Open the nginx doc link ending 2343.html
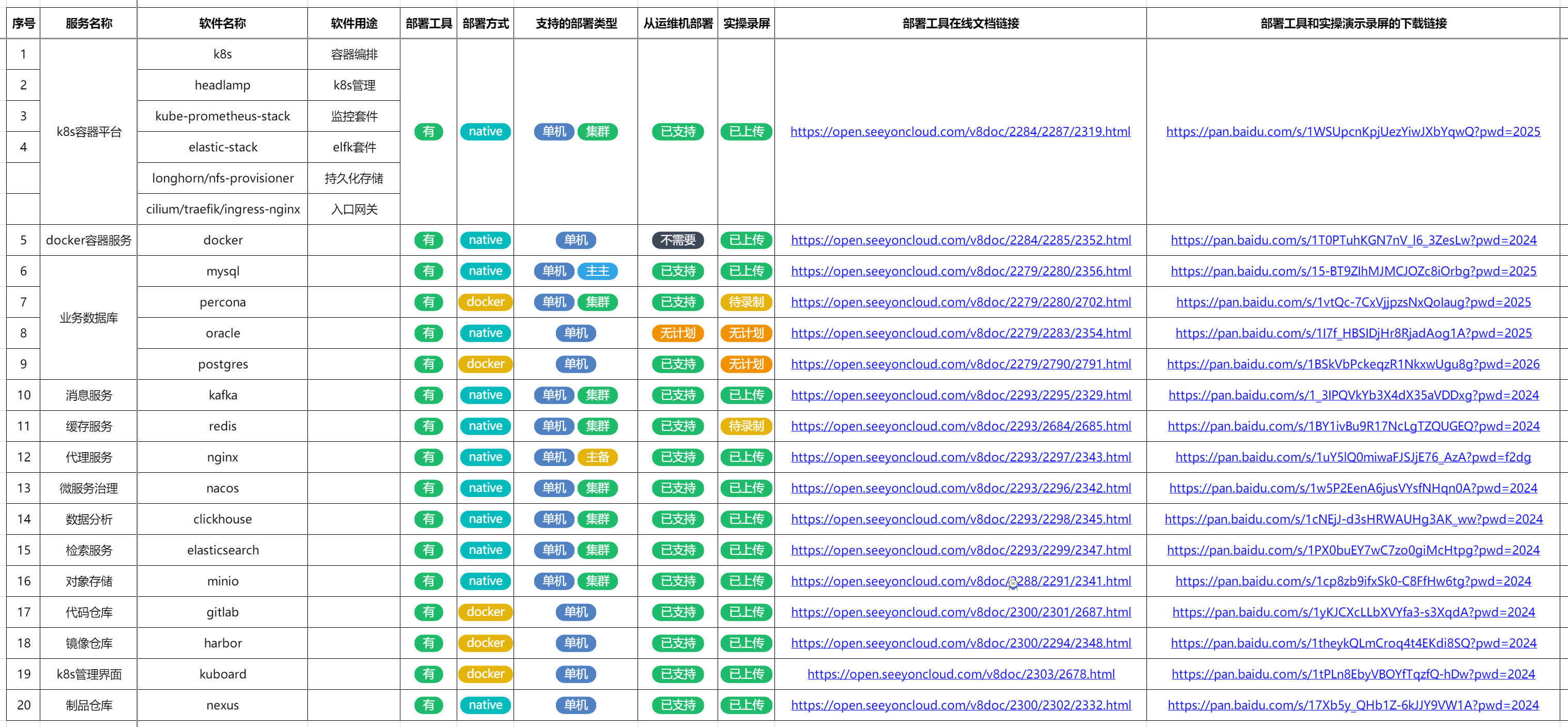This screenshot has width=1568, height=727. [960, 457]
